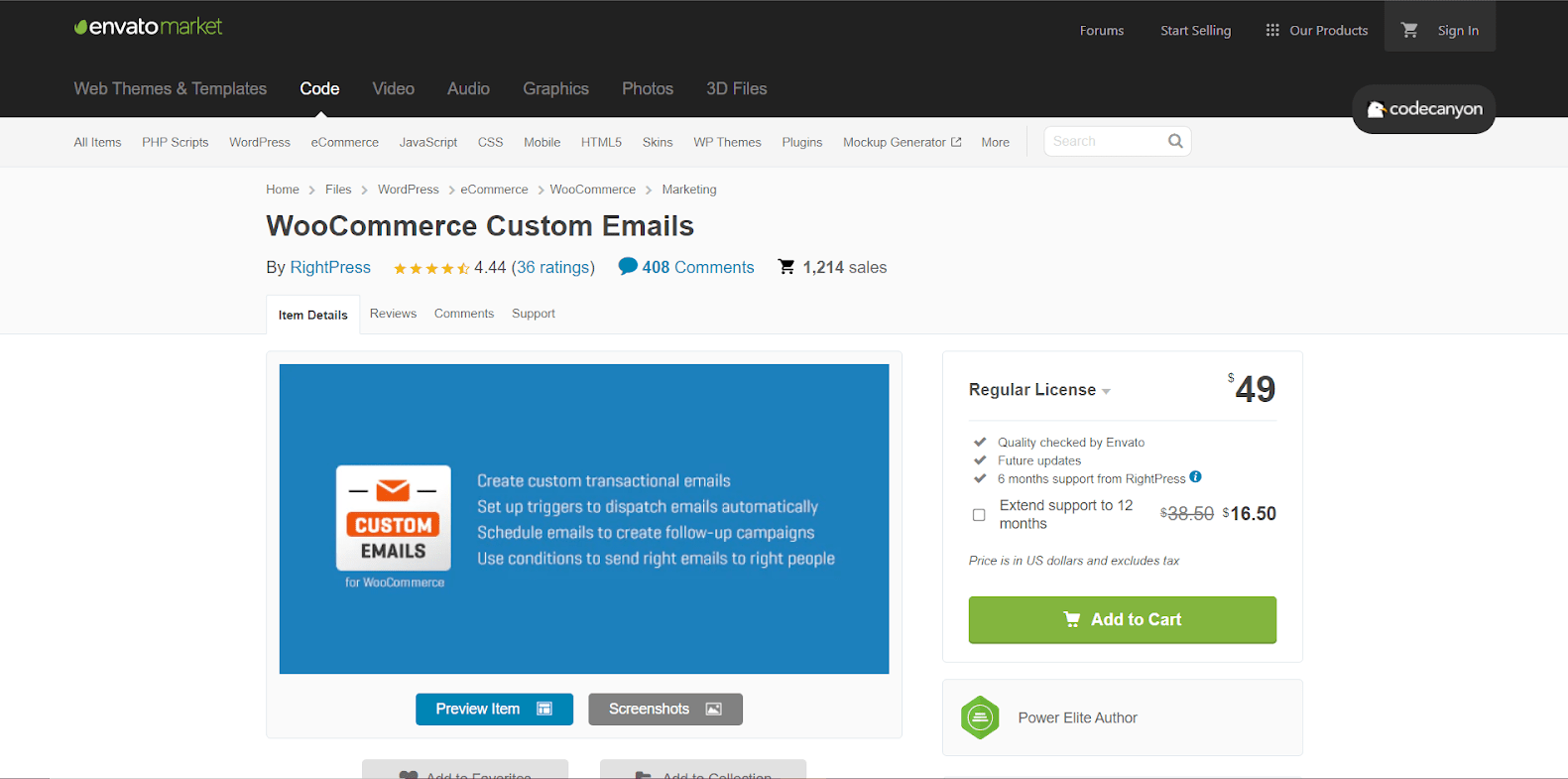Click the sales cart icon beside 1,214
Screen dimensions: 1568x779
(786, 267)
